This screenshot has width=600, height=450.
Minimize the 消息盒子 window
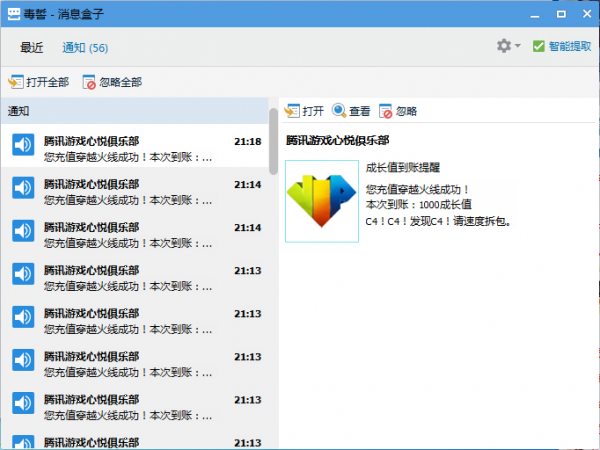pyautogui.click(x=535, y=15)
